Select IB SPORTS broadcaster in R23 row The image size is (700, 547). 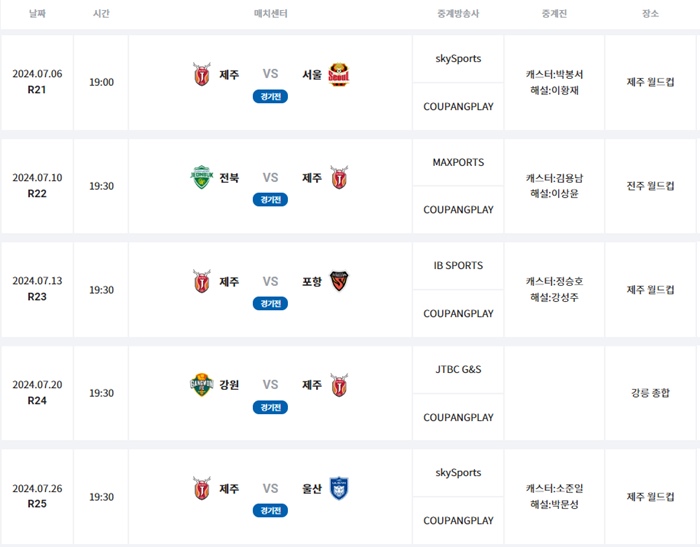coord(458,265)
